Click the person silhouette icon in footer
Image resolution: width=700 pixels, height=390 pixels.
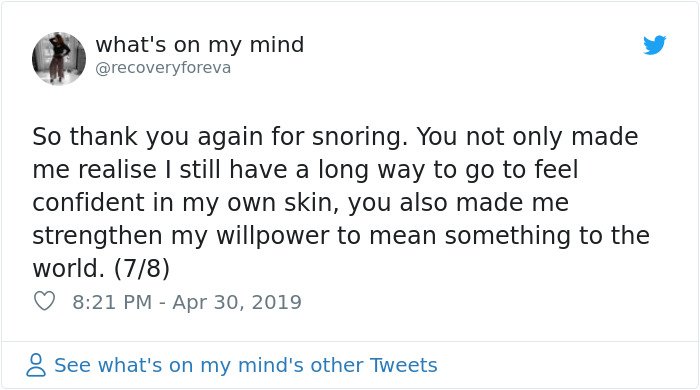(x=36, y=365)
